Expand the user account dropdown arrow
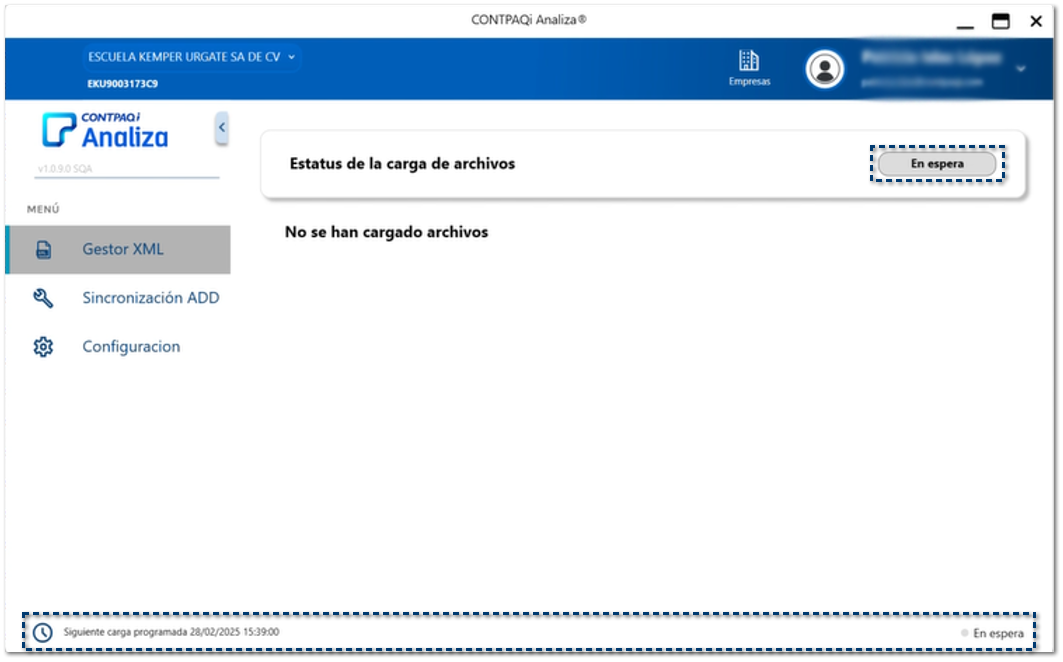The image size is (1063, 662). (x=1020, y=69)
